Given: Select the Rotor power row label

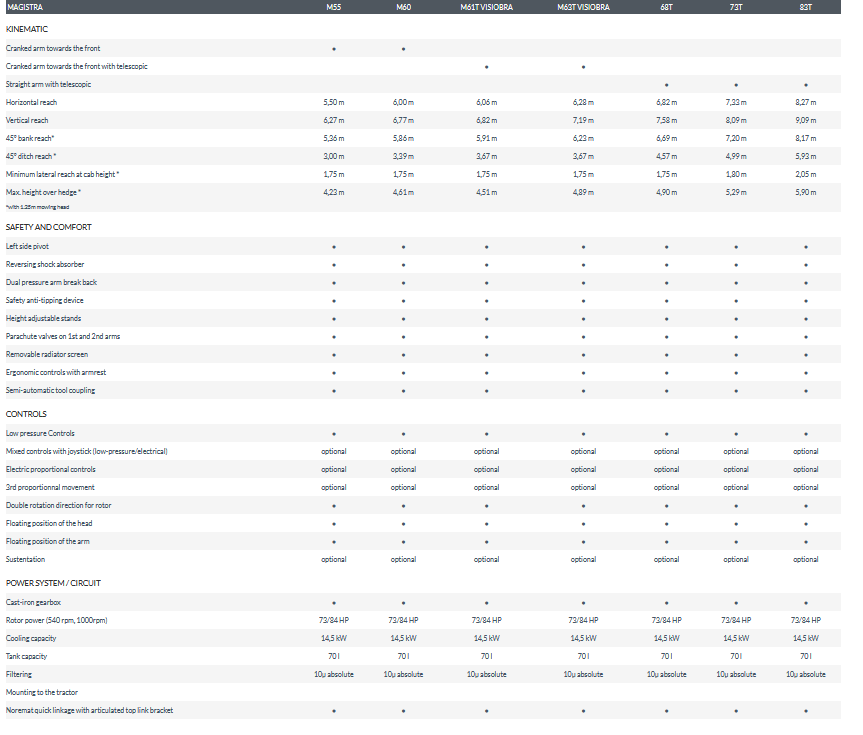Looking at the screenshot, I should [56, 620].
